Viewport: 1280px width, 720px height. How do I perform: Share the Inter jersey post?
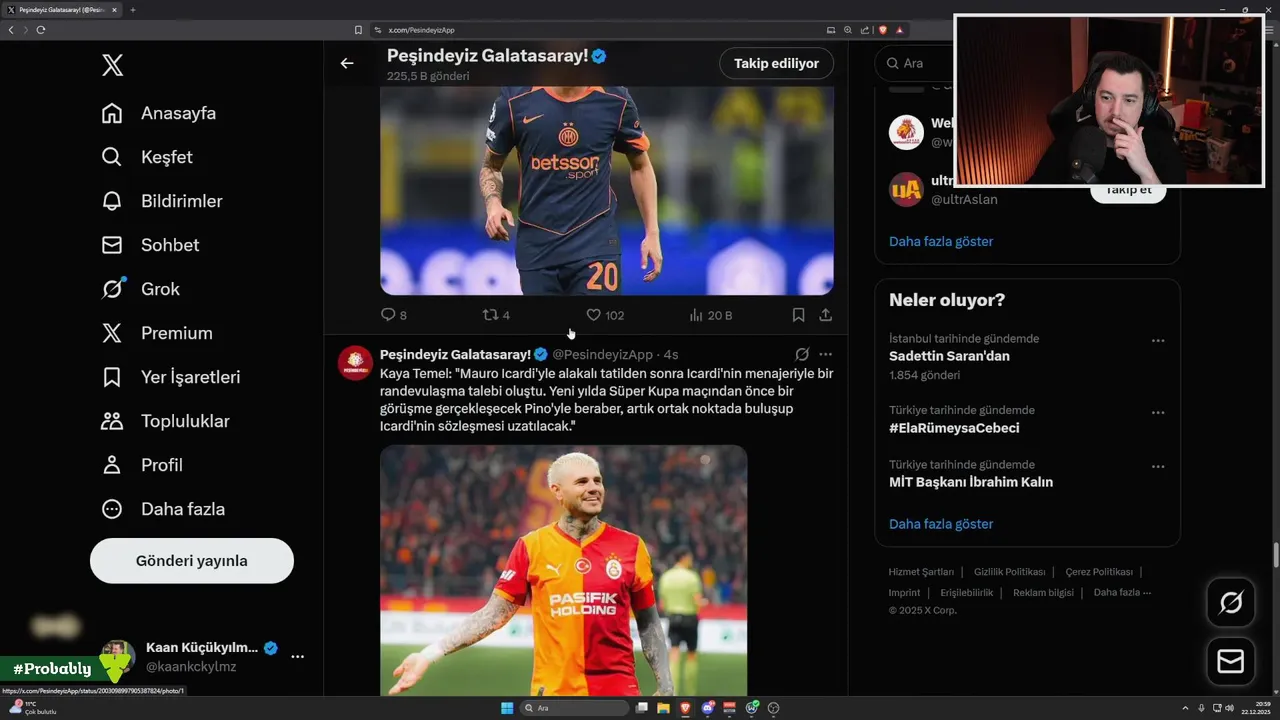click(825, 315)
